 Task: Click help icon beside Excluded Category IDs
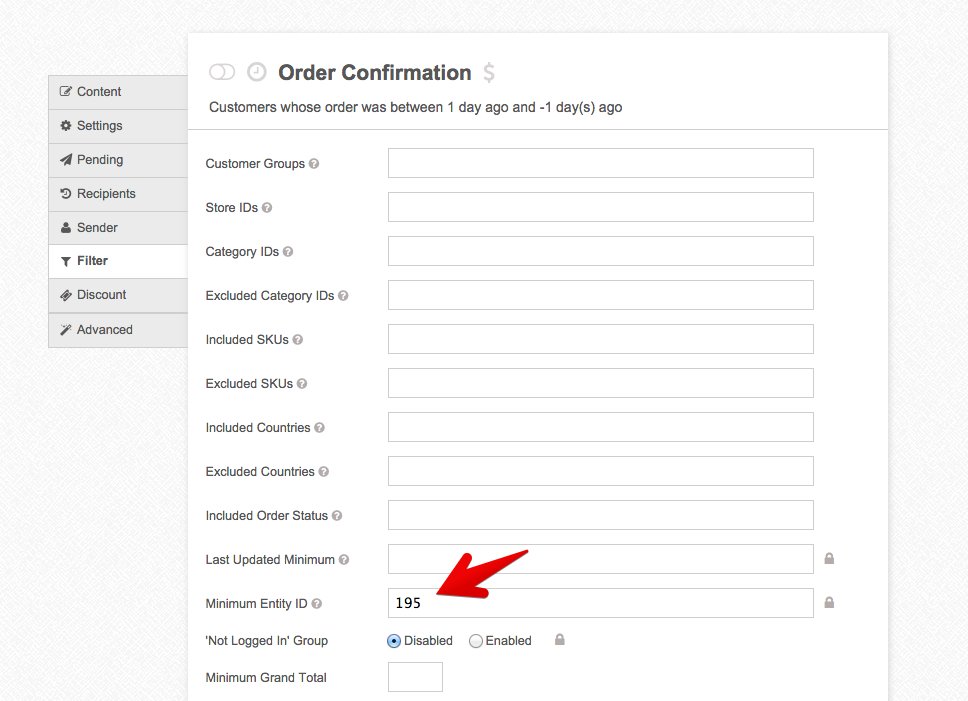343,296
